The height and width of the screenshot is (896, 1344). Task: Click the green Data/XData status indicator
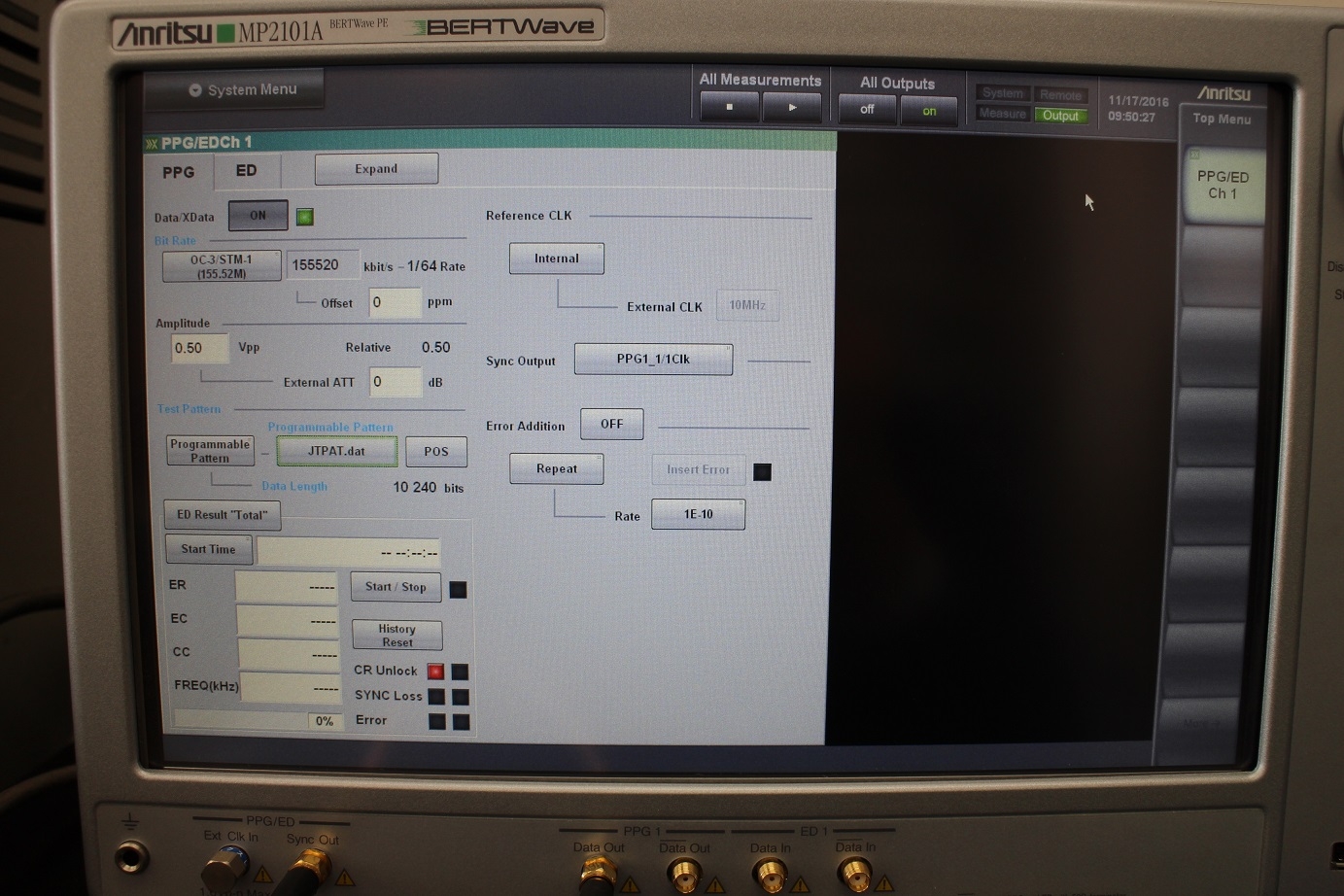pyautogui.click(x=305, y=217)
